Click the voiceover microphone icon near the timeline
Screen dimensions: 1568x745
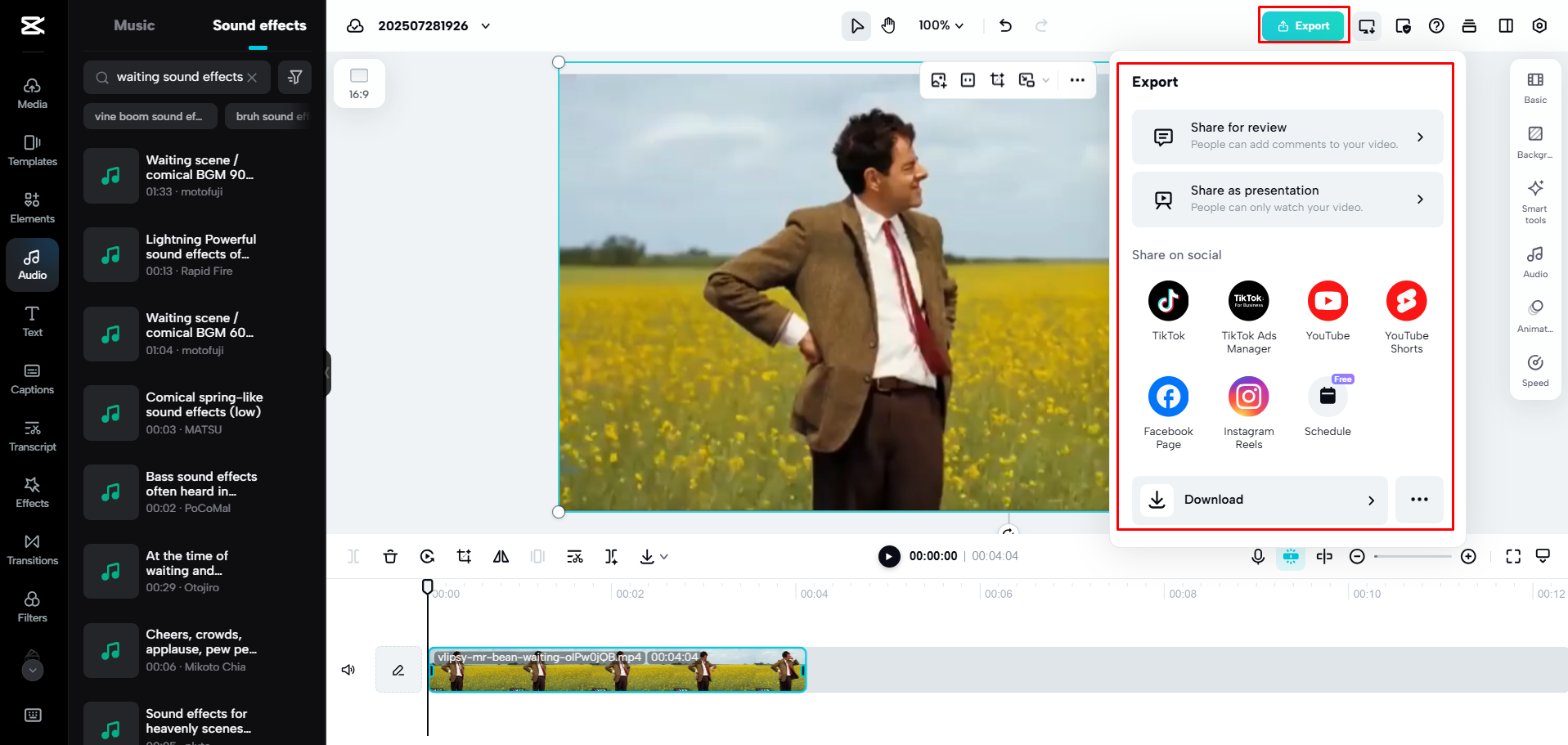[x=1257, y=556]
